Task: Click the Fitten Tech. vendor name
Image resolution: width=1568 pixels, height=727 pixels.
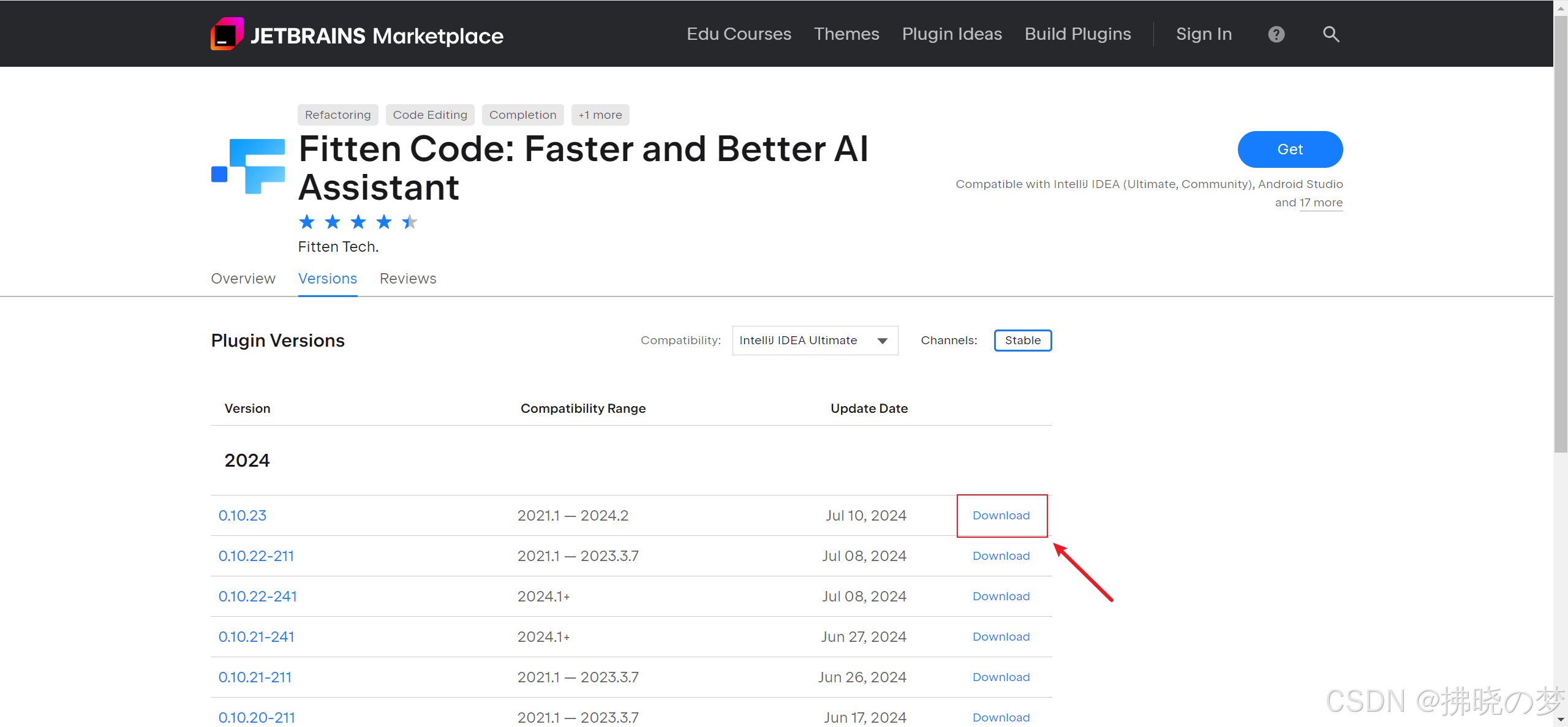Action: (x=338, y=247)
